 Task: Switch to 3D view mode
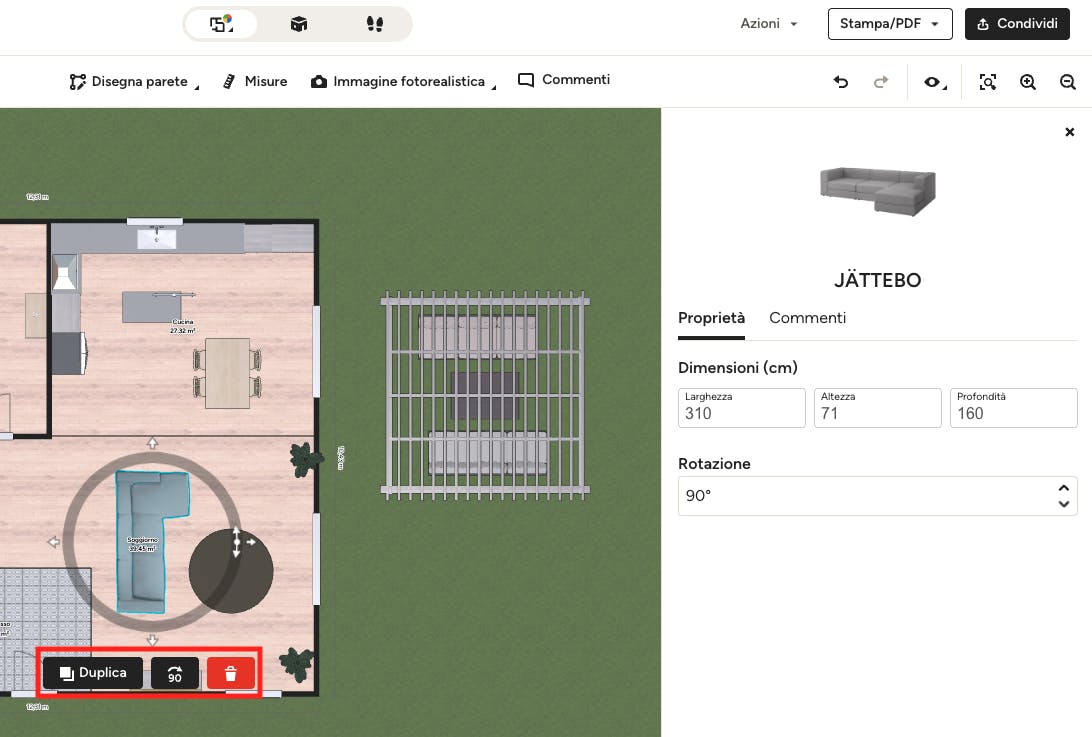(x=299, y=24)
